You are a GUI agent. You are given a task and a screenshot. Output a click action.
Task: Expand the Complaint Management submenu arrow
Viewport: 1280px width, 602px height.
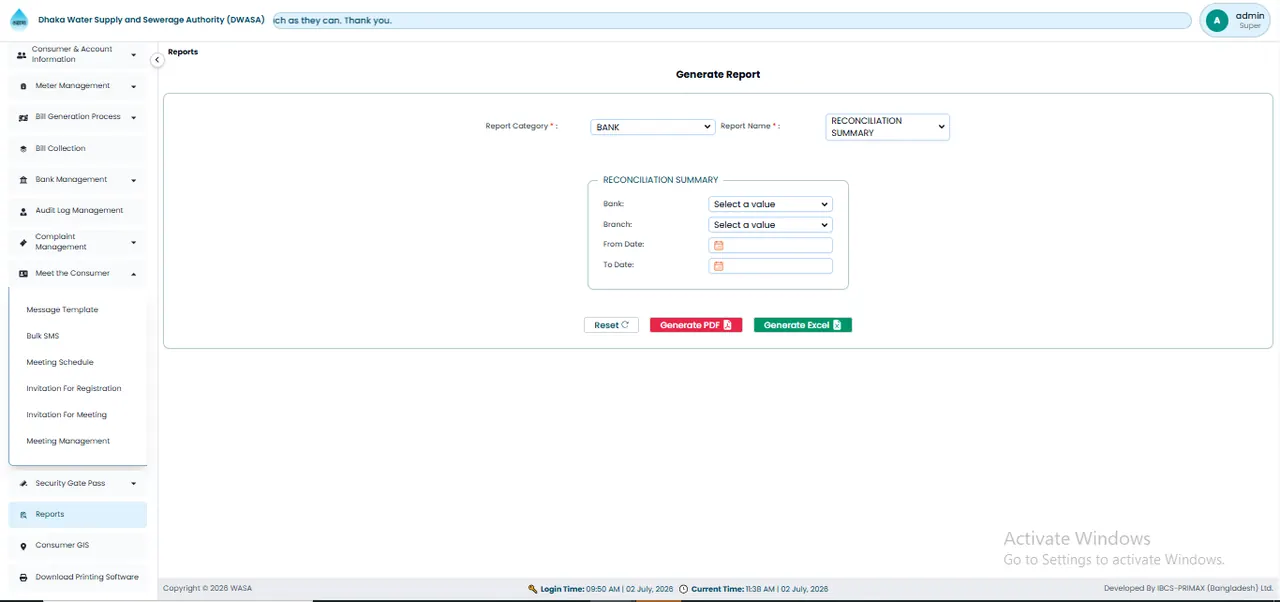point(133,242)
